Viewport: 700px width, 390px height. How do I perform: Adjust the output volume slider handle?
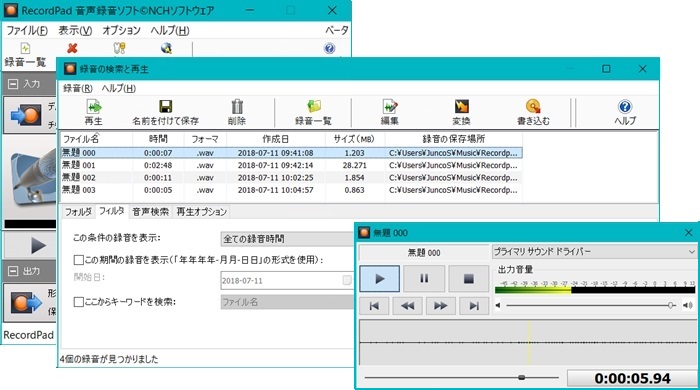coord(671,306)
